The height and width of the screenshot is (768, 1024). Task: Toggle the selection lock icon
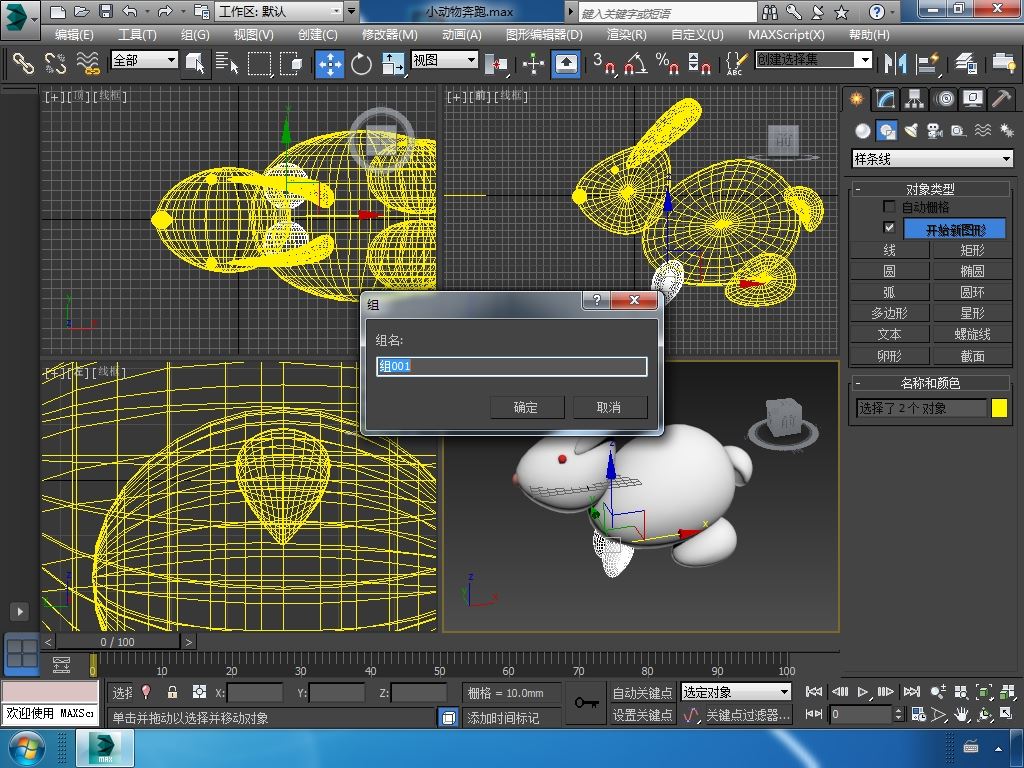pos(172,692)
